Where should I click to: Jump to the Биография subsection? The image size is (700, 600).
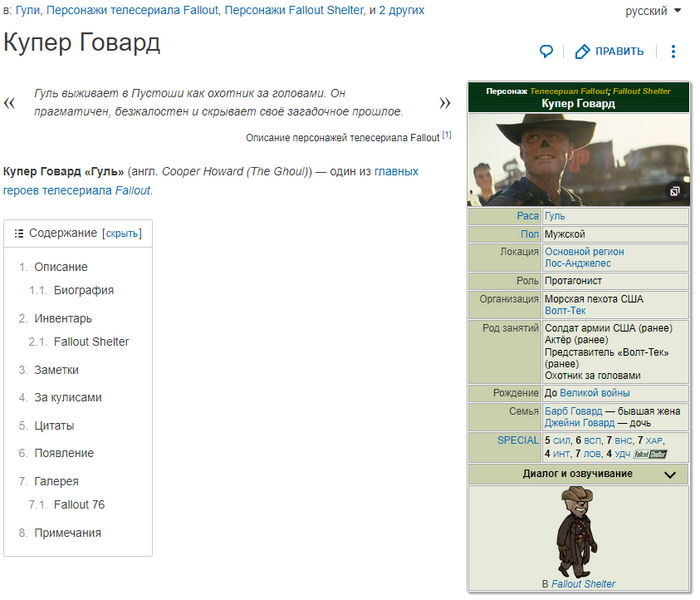[x=83, y=290]
